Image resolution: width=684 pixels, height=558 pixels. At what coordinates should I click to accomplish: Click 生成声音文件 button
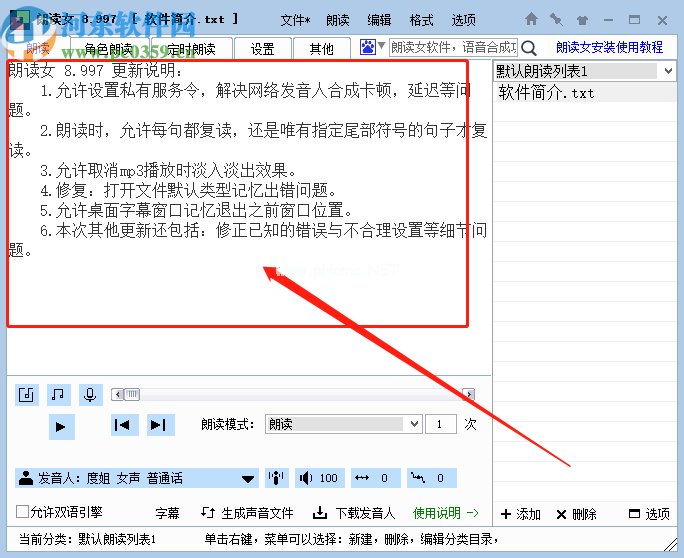(248, 513)
